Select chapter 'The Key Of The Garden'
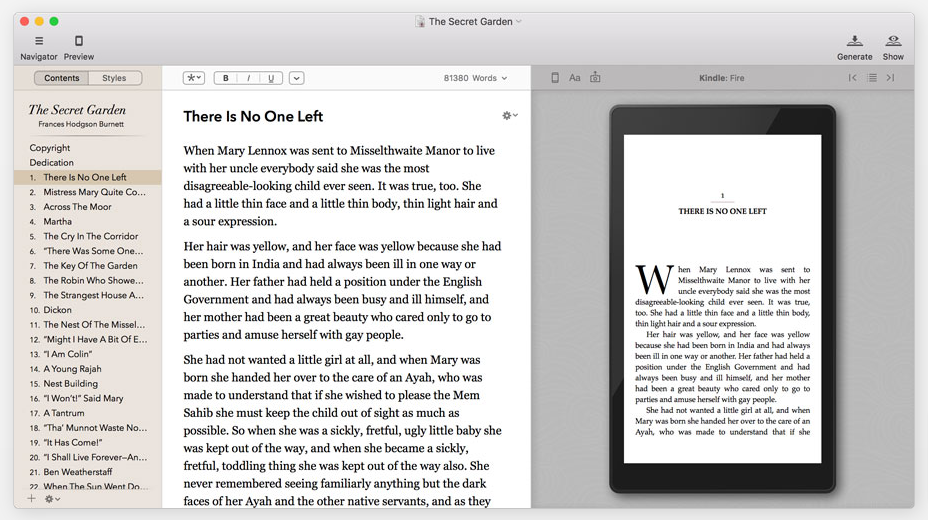Screen dimensions: 928x520 [88, 266]
